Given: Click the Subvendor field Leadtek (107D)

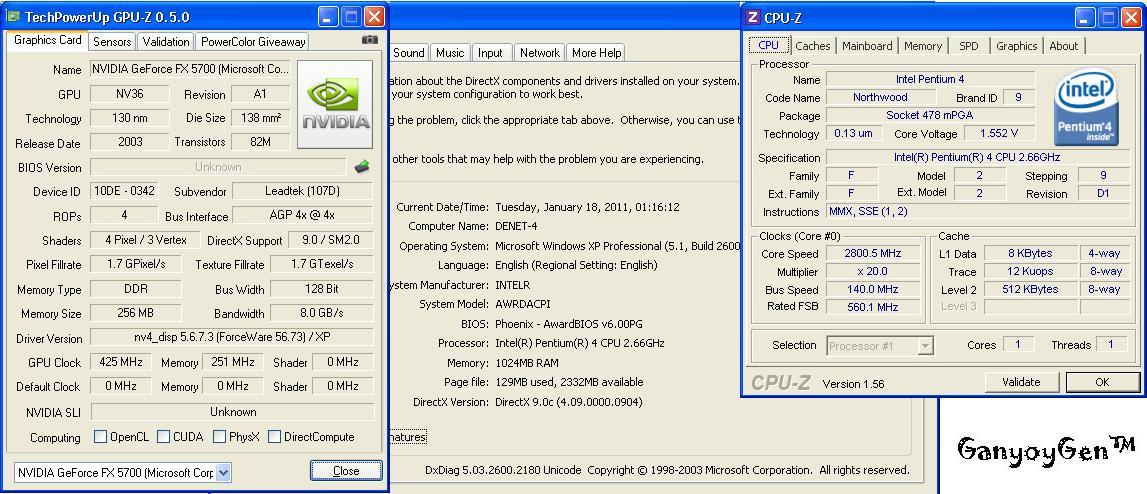Looking at the screenshot, I should coord(302,191).
